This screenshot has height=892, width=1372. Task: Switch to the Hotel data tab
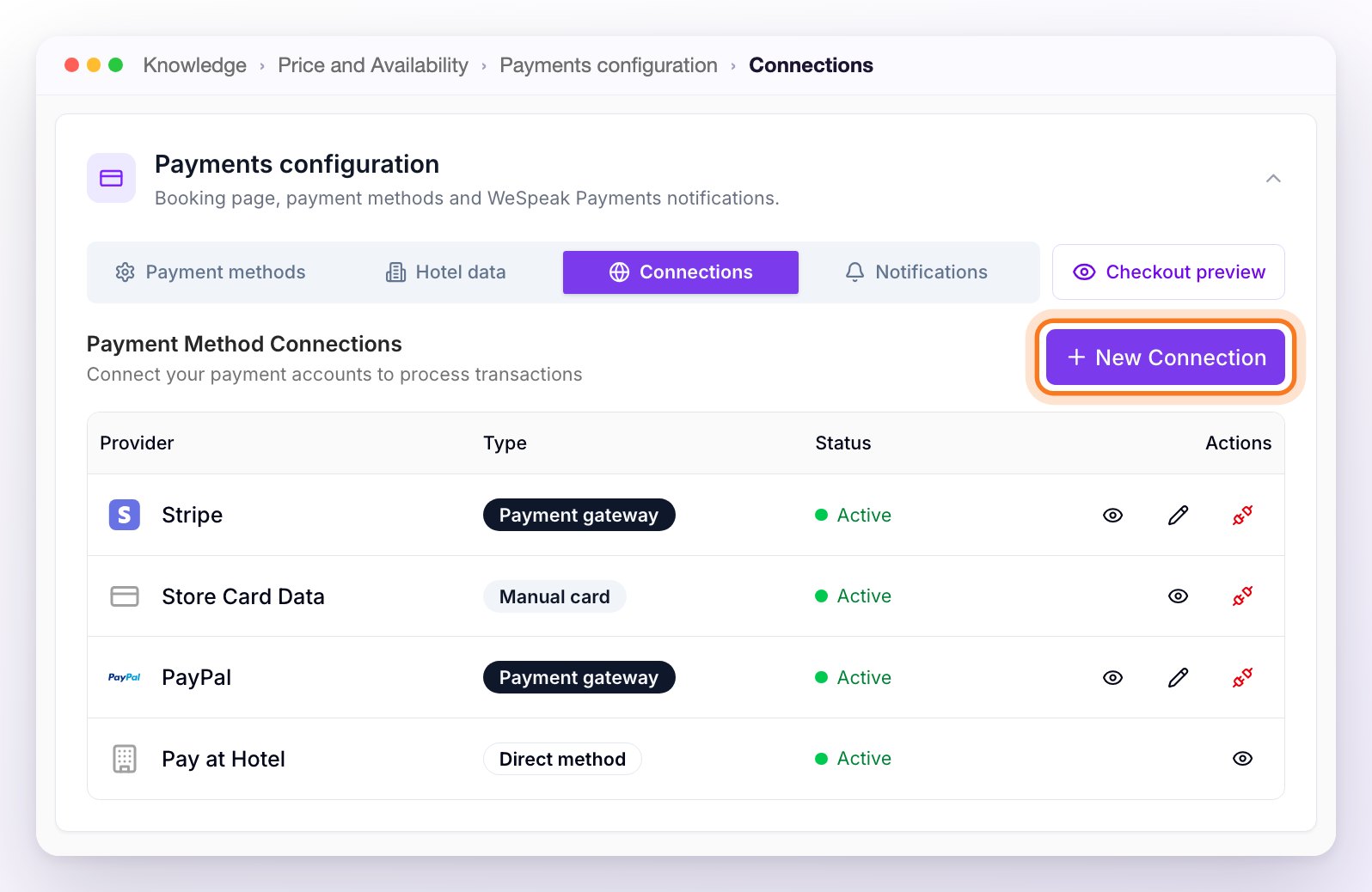445,272
